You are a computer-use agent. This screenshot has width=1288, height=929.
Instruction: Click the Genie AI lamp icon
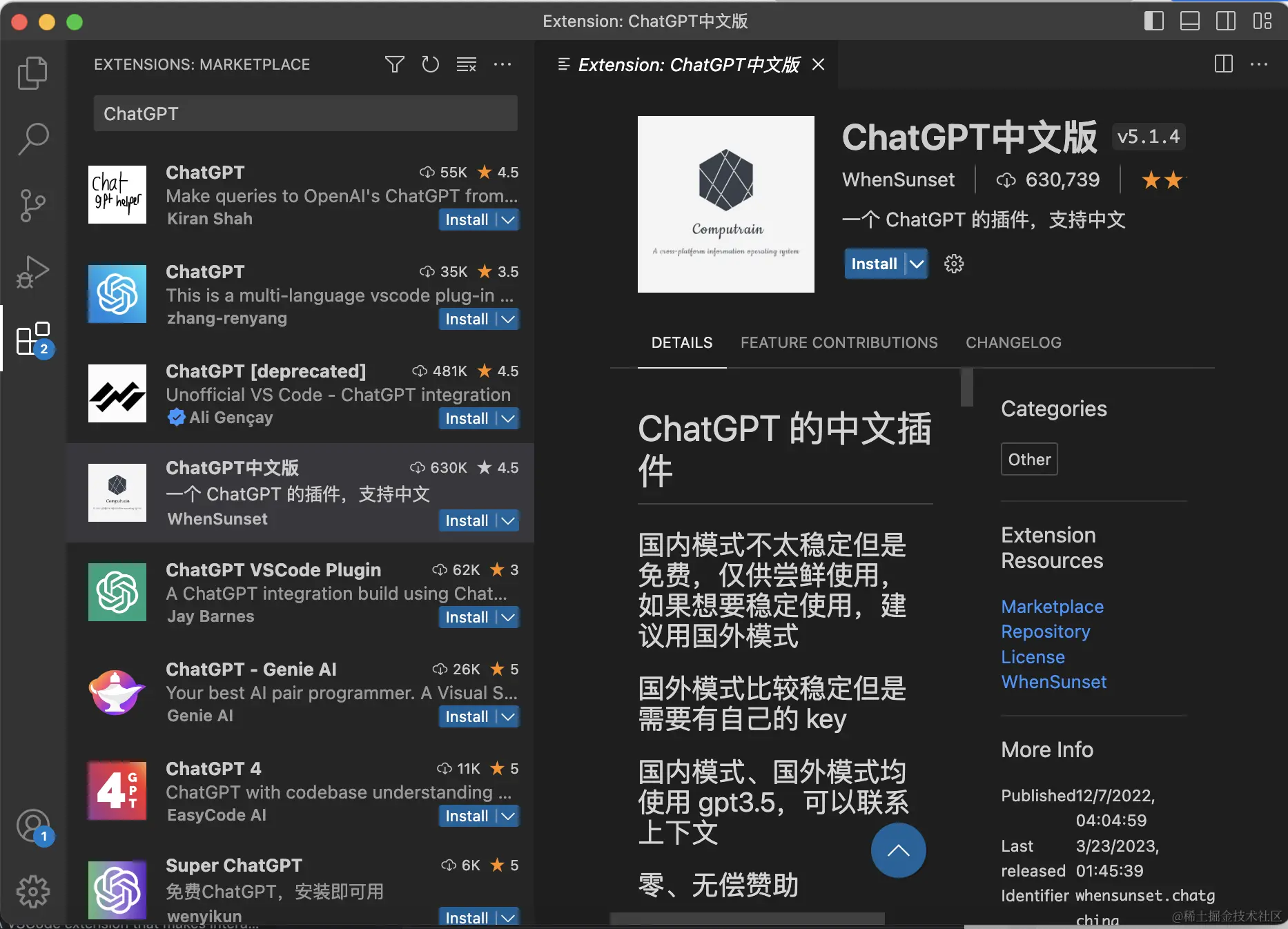coord(117,692)
